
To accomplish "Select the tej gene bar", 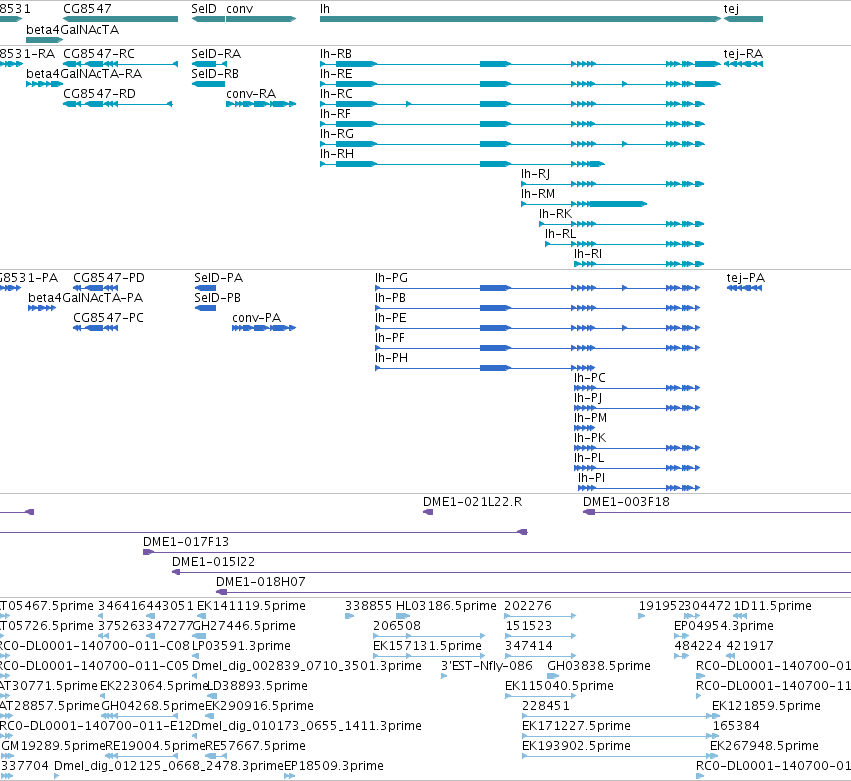I will click(x=743, y=19).
